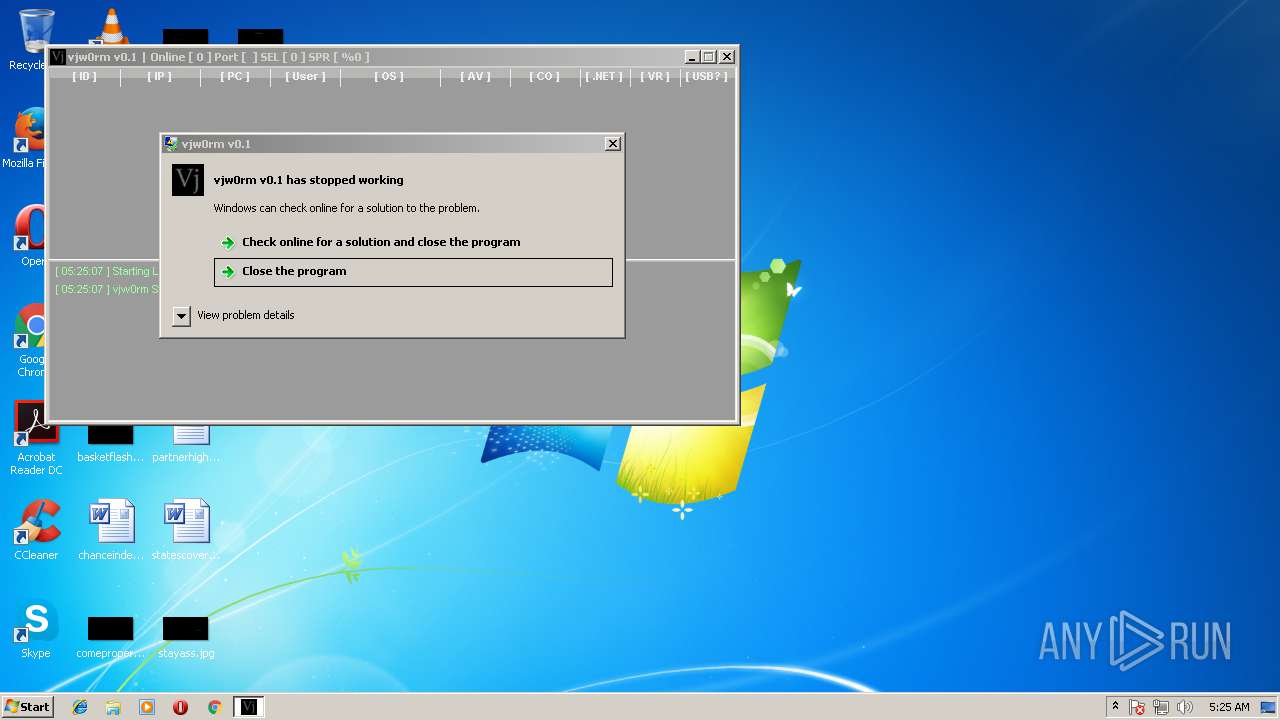Click the [ OS ] column header
The image size is (1280, 720).
coord(389,76)
